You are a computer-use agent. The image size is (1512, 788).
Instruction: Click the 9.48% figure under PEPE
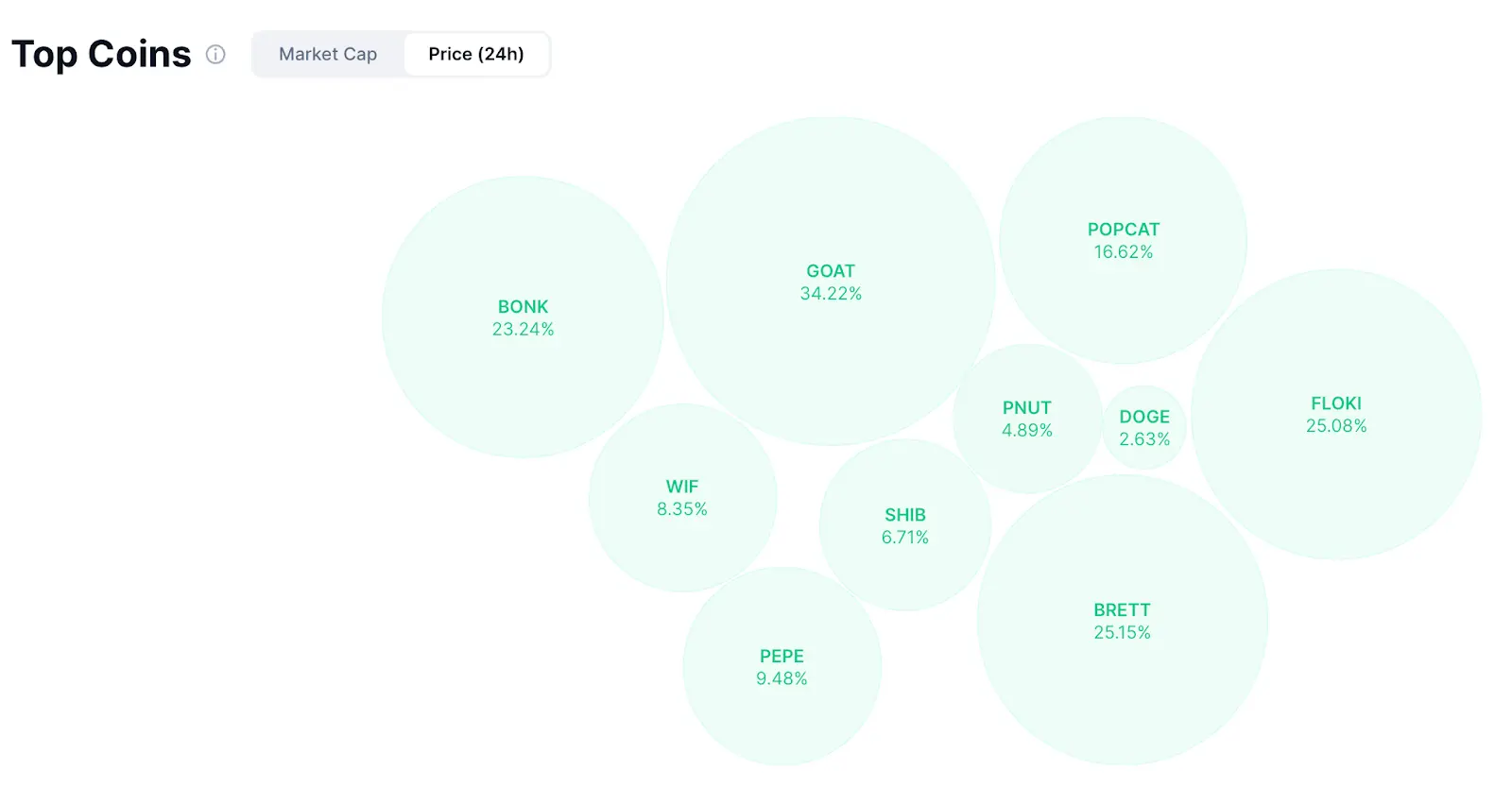point(782,679)
